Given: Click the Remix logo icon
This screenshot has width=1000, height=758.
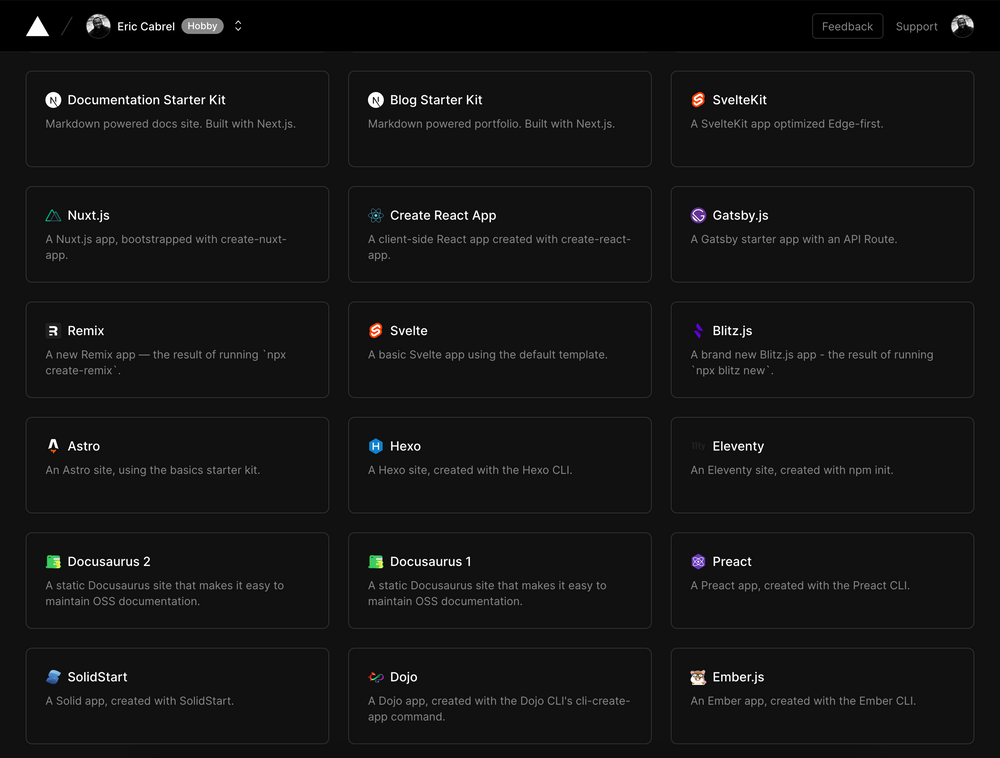Looking at the screenshot, I should click(53, 330).
